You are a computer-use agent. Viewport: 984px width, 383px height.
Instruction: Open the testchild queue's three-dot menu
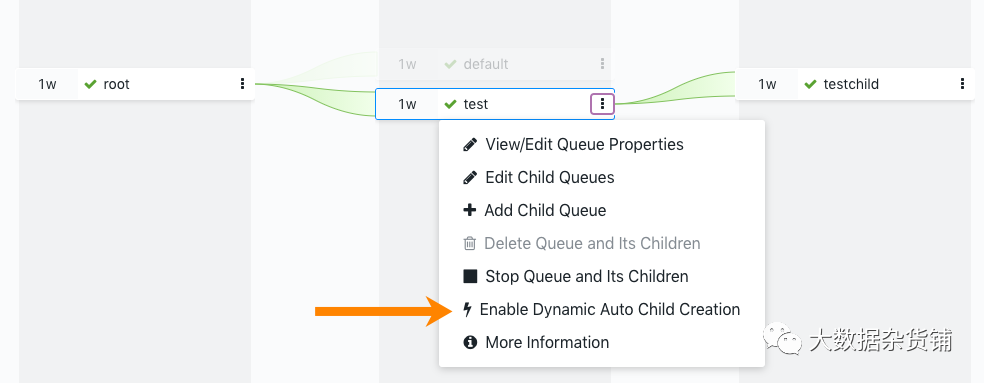point(962,84)
